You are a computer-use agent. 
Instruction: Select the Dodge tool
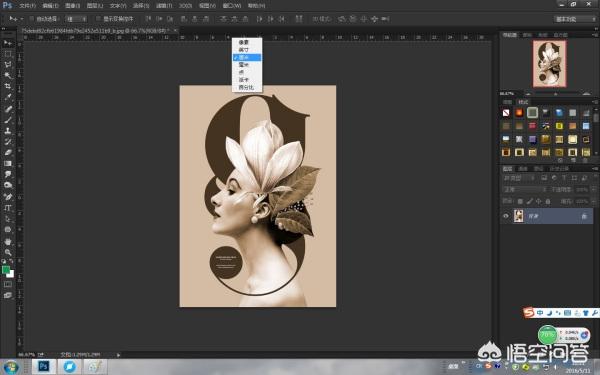click(x=8, y=185)
